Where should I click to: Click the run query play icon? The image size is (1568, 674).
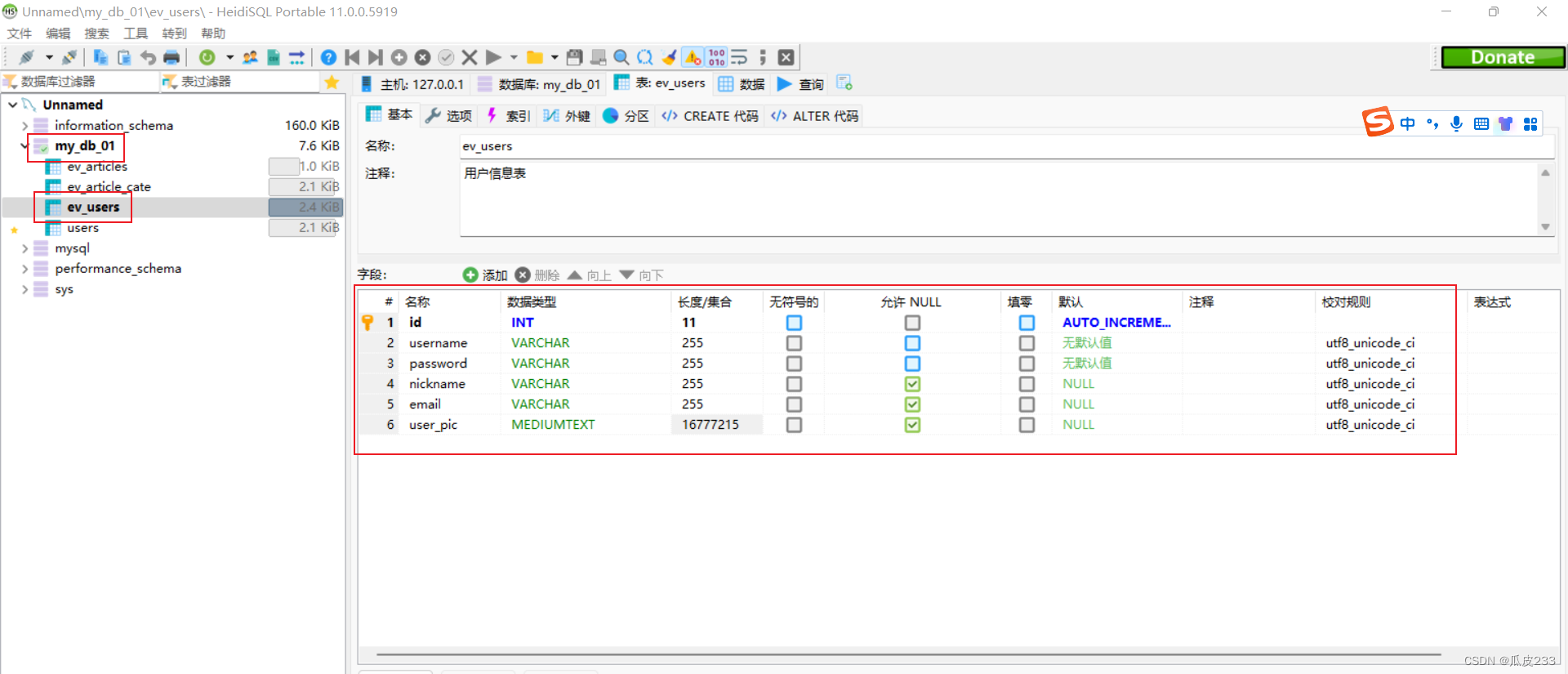click(493, 57)
